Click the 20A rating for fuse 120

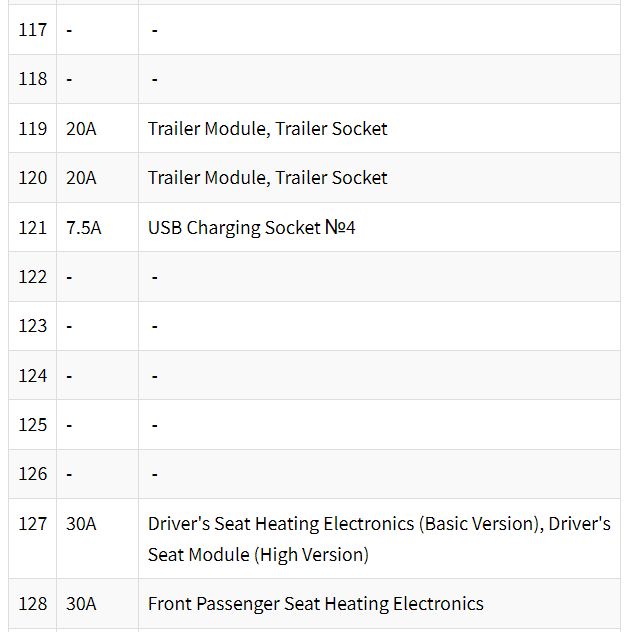click(81, 178)
